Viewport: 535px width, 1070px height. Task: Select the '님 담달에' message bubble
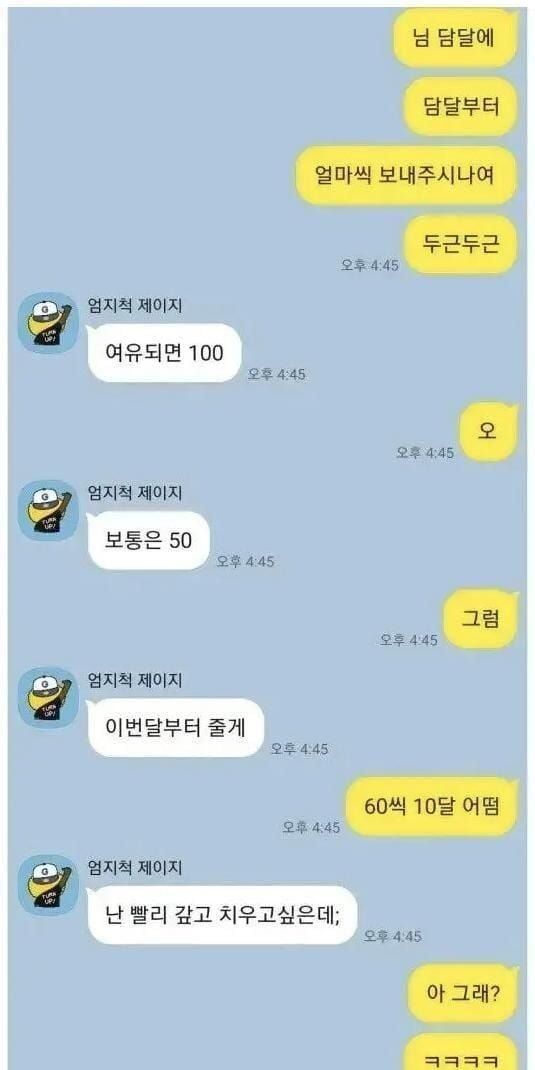[456, 38]
